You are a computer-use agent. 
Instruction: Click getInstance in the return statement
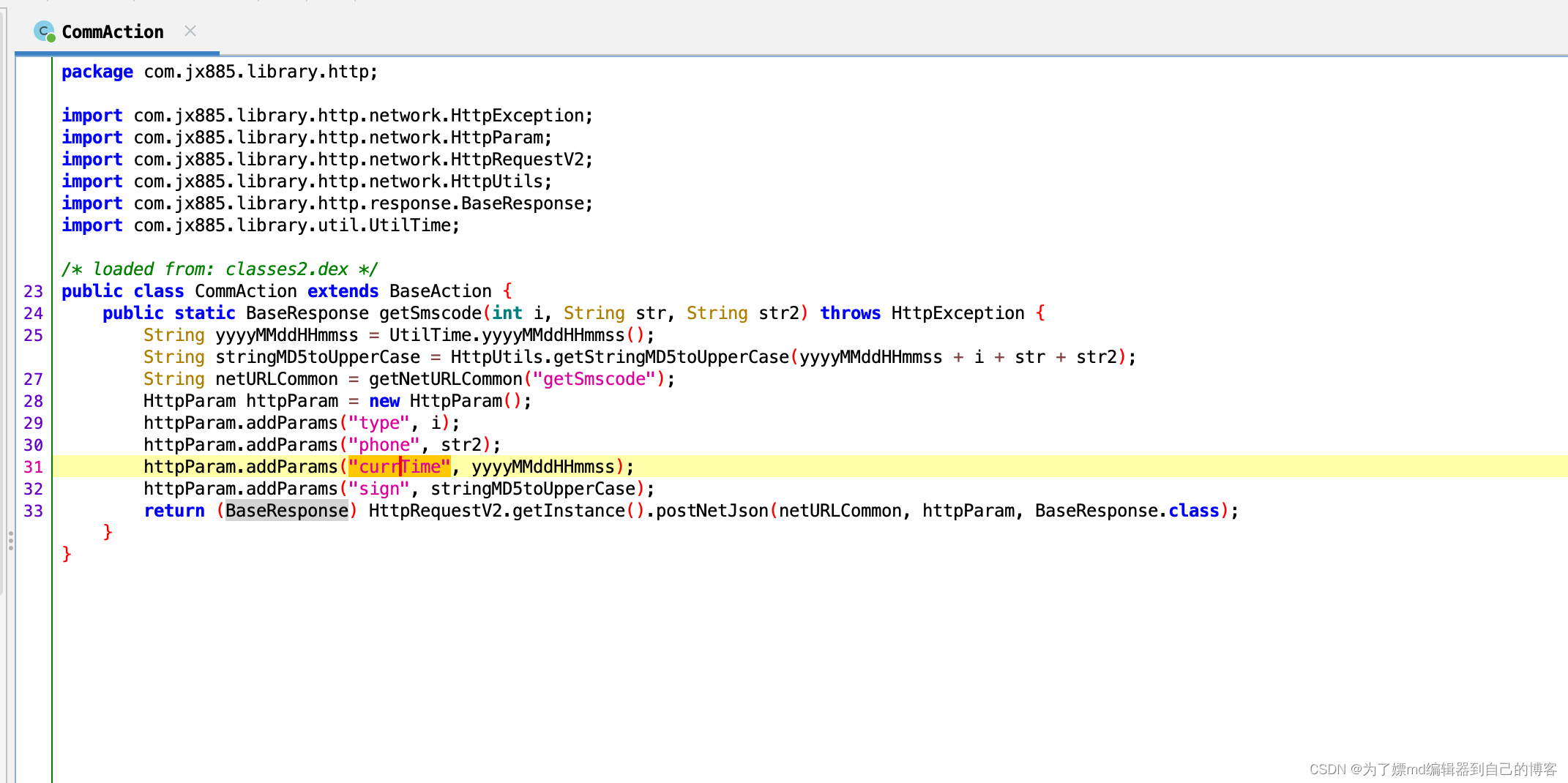point(569,511)
